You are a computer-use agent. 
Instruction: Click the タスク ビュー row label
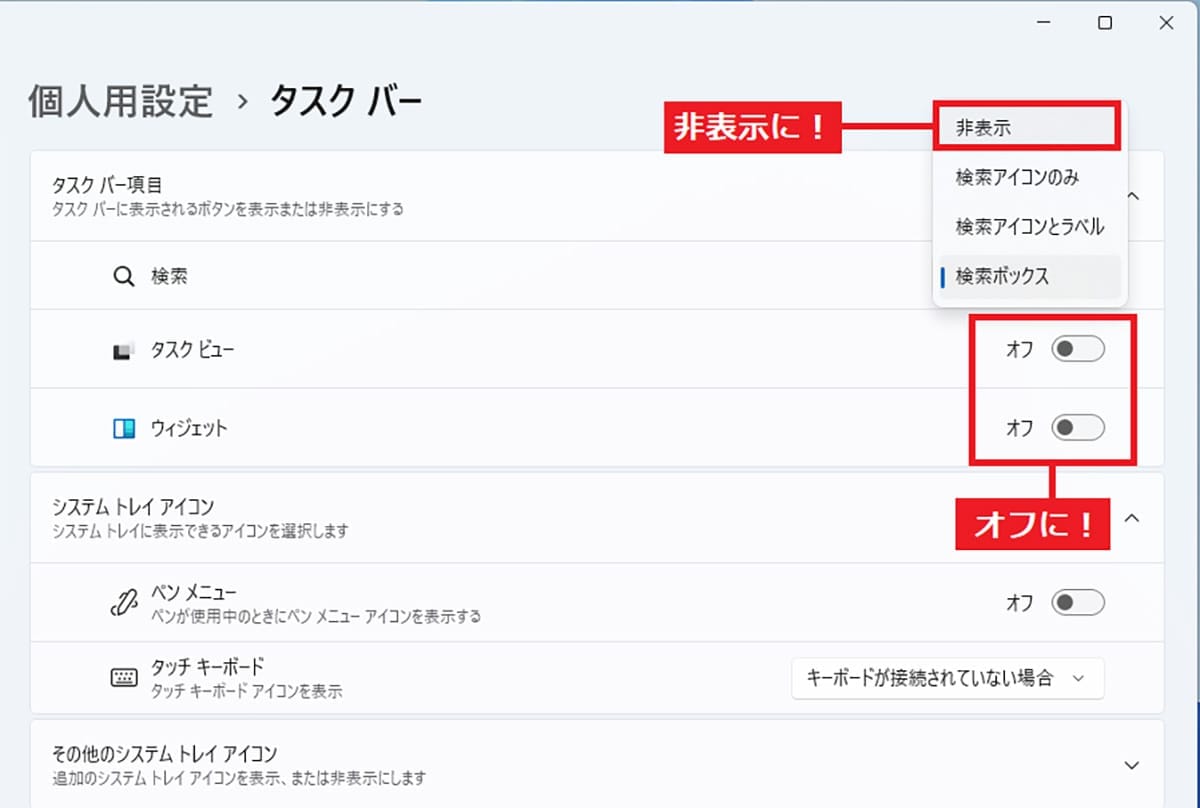193,350
